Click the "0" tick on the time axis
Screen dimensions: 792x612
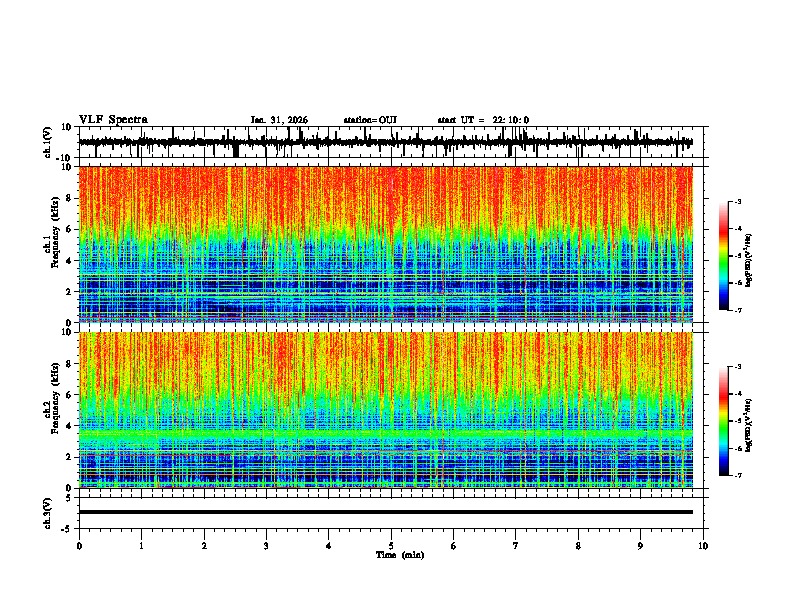point(79,546)
